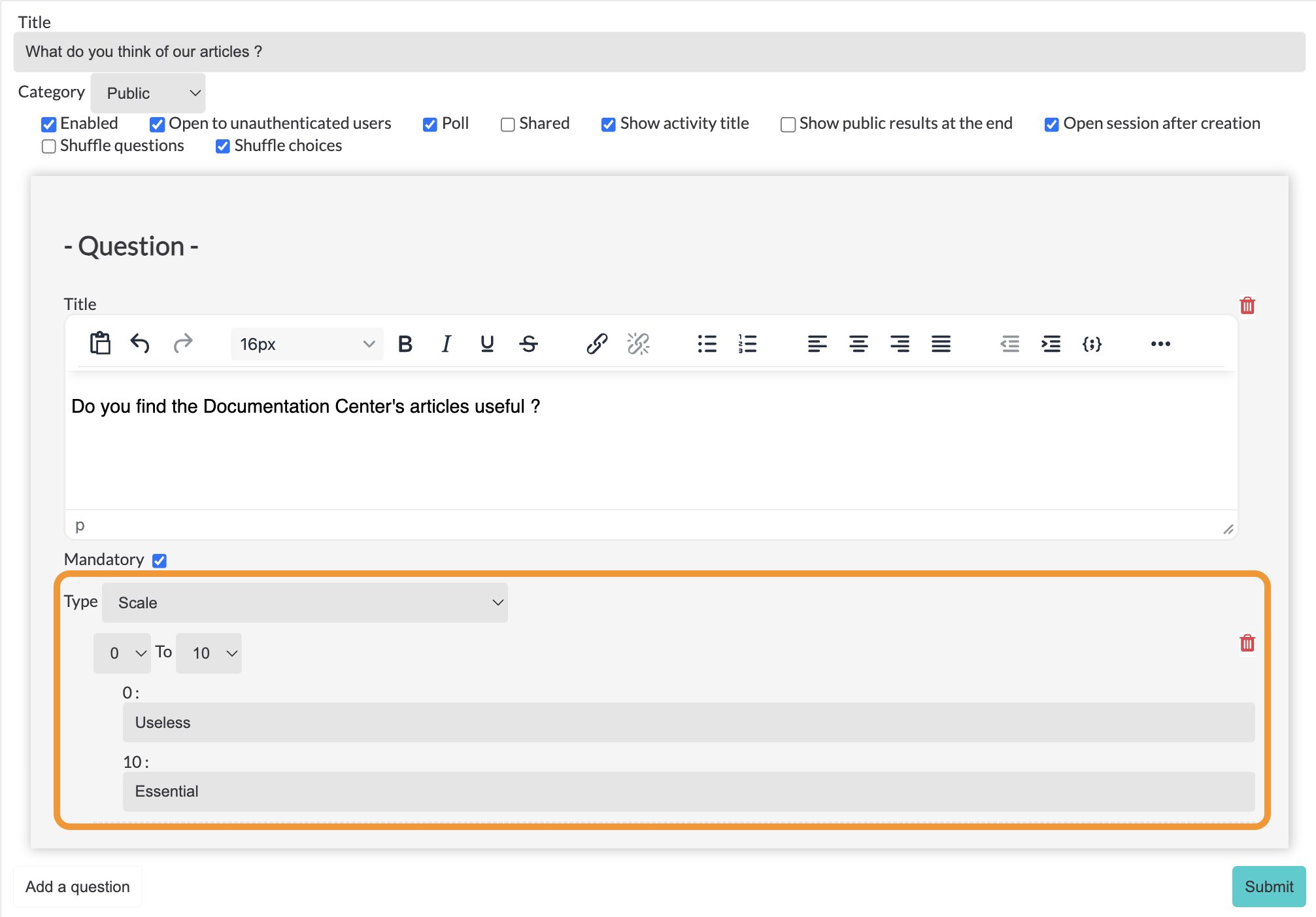Screen dimensions: 1316x917
Task: Align text left
Action: (x=817, y=343)
